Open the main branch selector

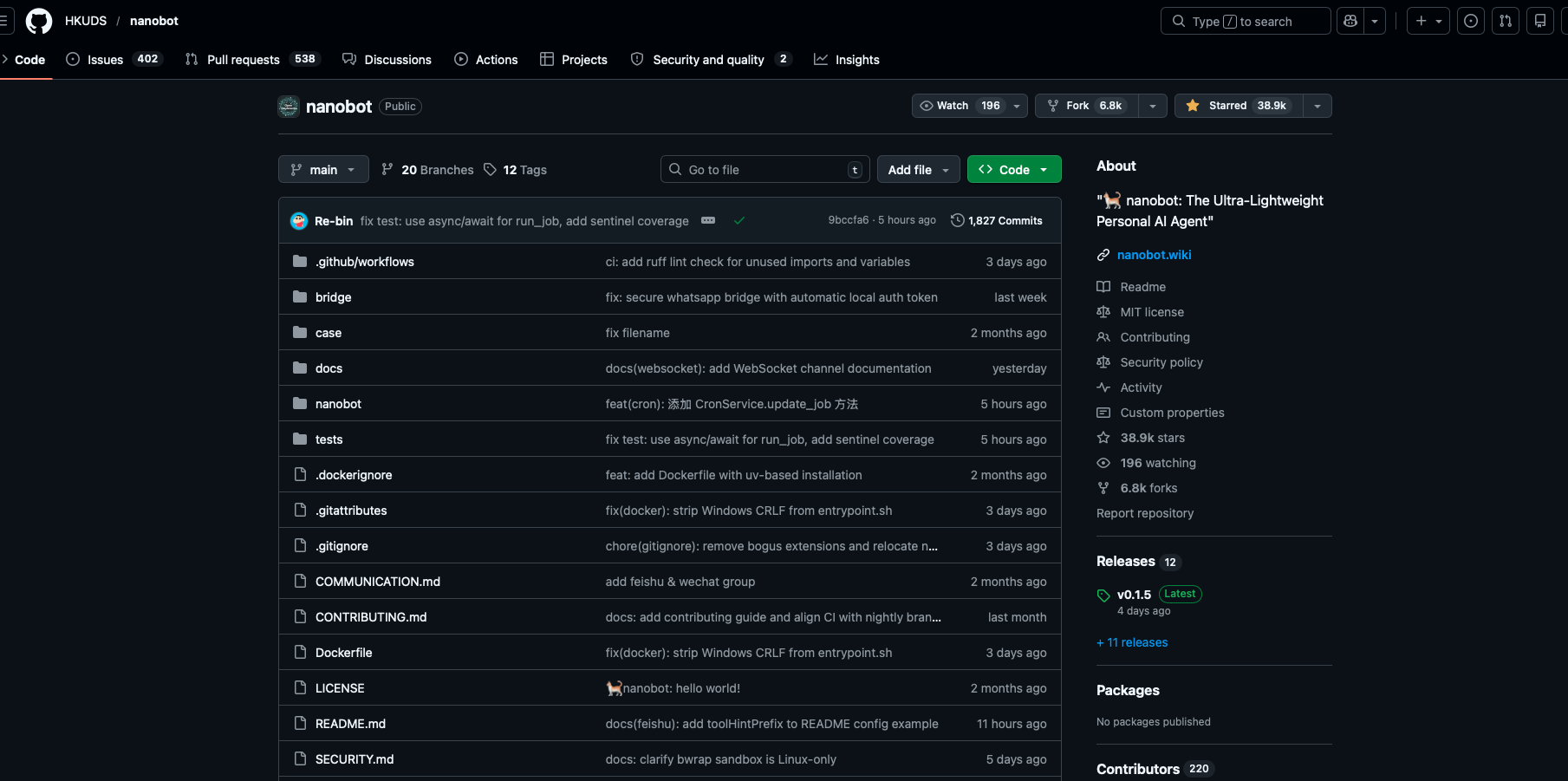tap(323, 170)
